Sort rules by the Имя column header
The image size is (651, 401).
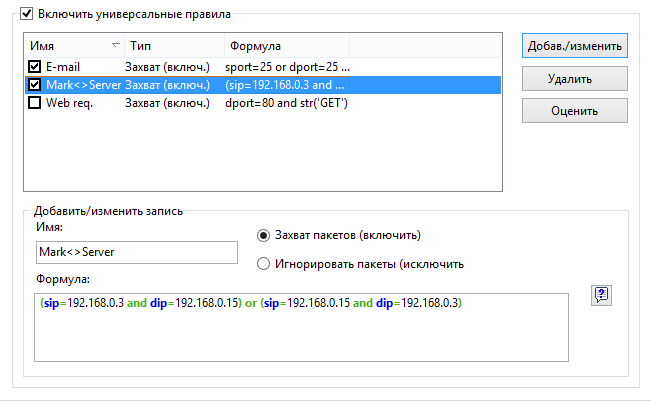point(75,46)
